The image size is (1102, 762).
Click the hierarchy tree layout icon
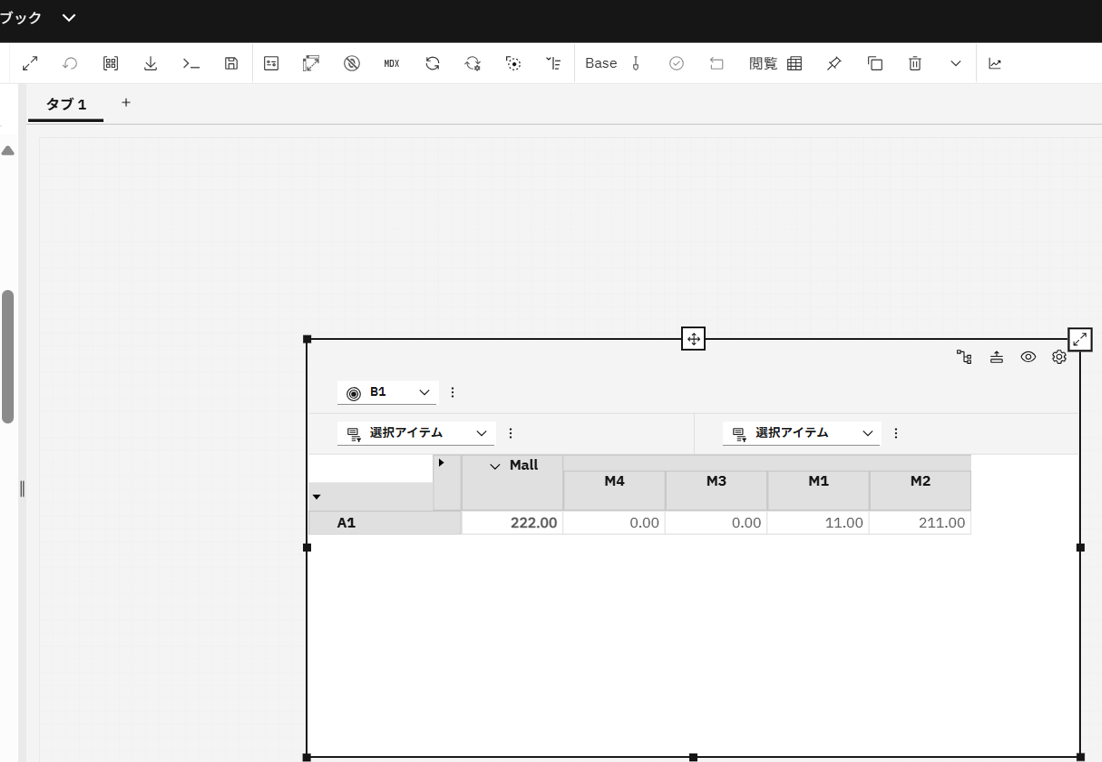point(553,63)
